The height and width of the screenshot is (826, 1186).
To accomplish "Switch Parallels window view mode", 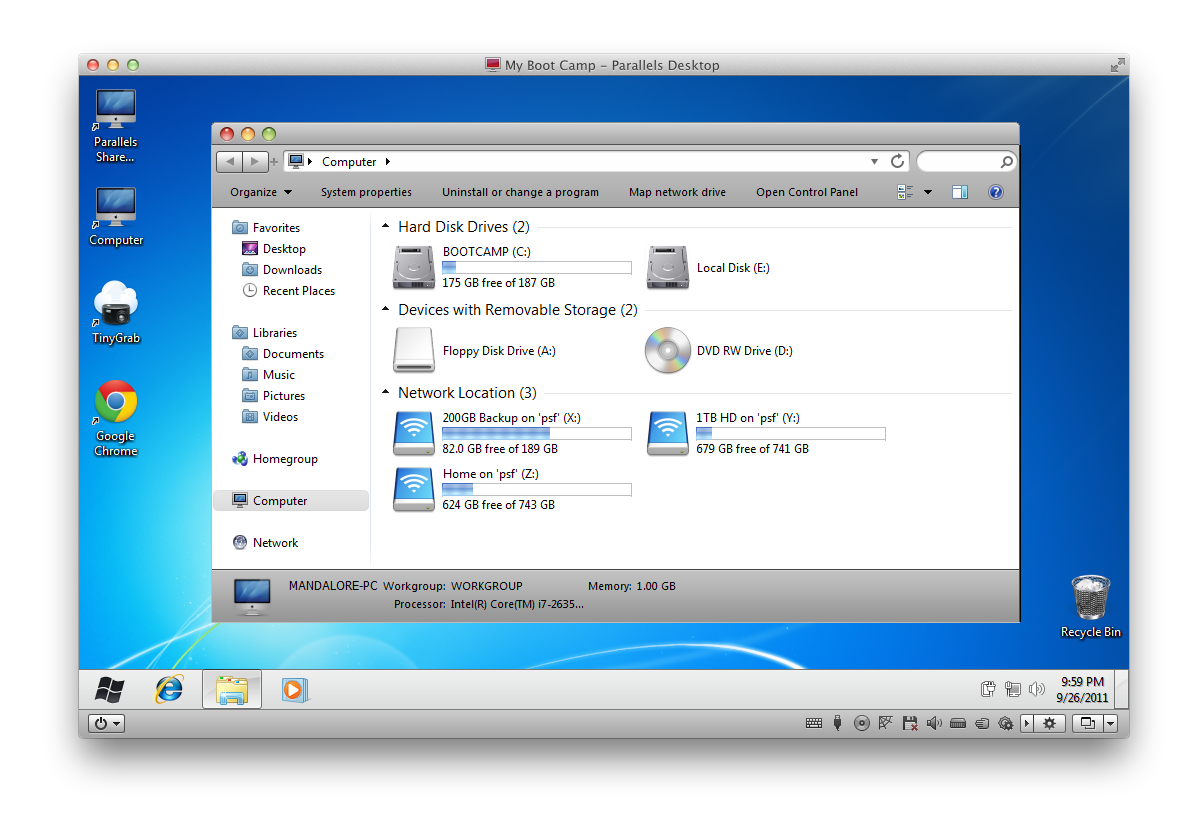I will (1088, 723).
